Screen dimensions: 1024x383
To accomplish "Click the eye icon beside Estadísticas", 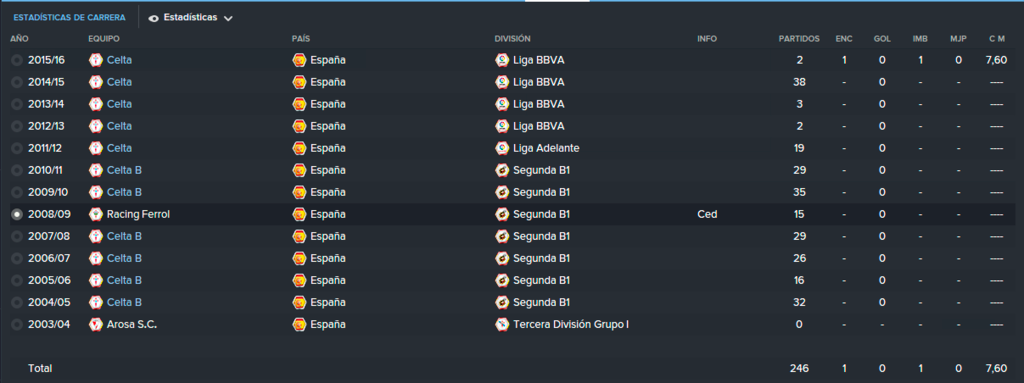I will click(153, 18).
